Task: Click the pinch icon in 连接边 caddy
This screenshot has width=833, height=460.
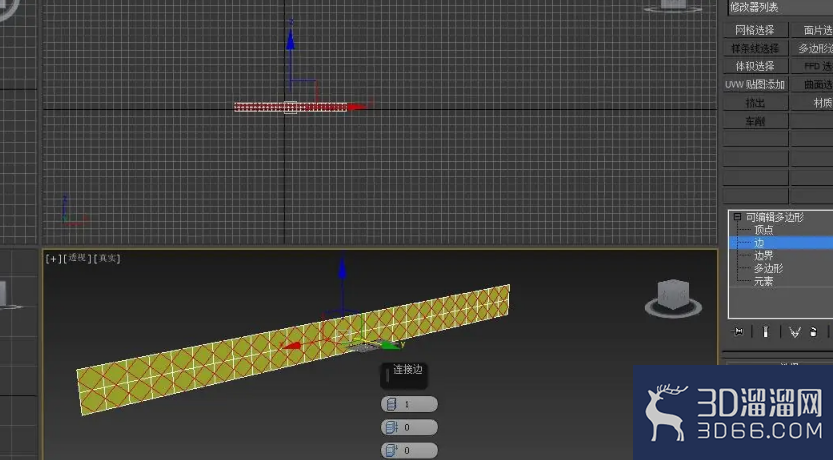Action: click(392, 427)
